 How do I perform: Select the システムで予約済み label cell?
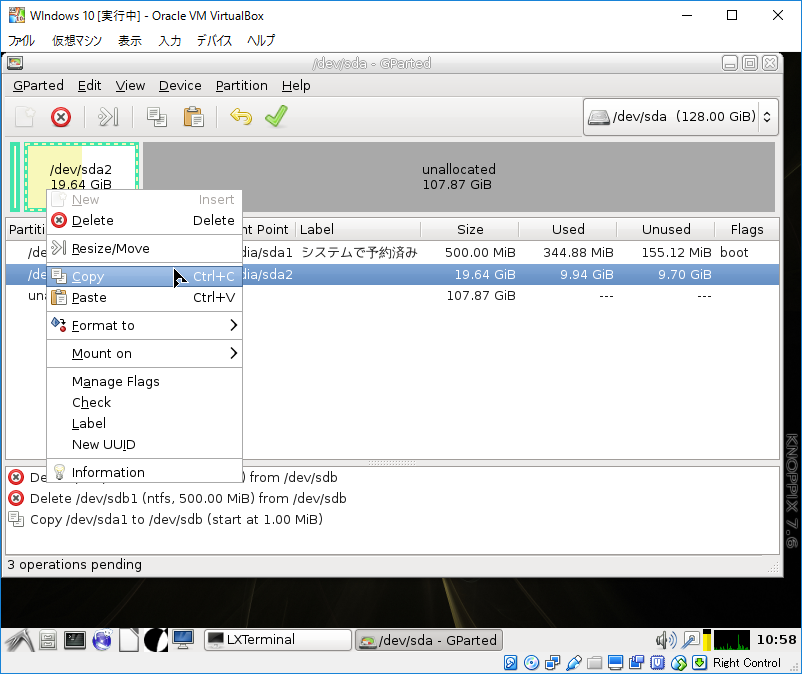coord(359,253)
